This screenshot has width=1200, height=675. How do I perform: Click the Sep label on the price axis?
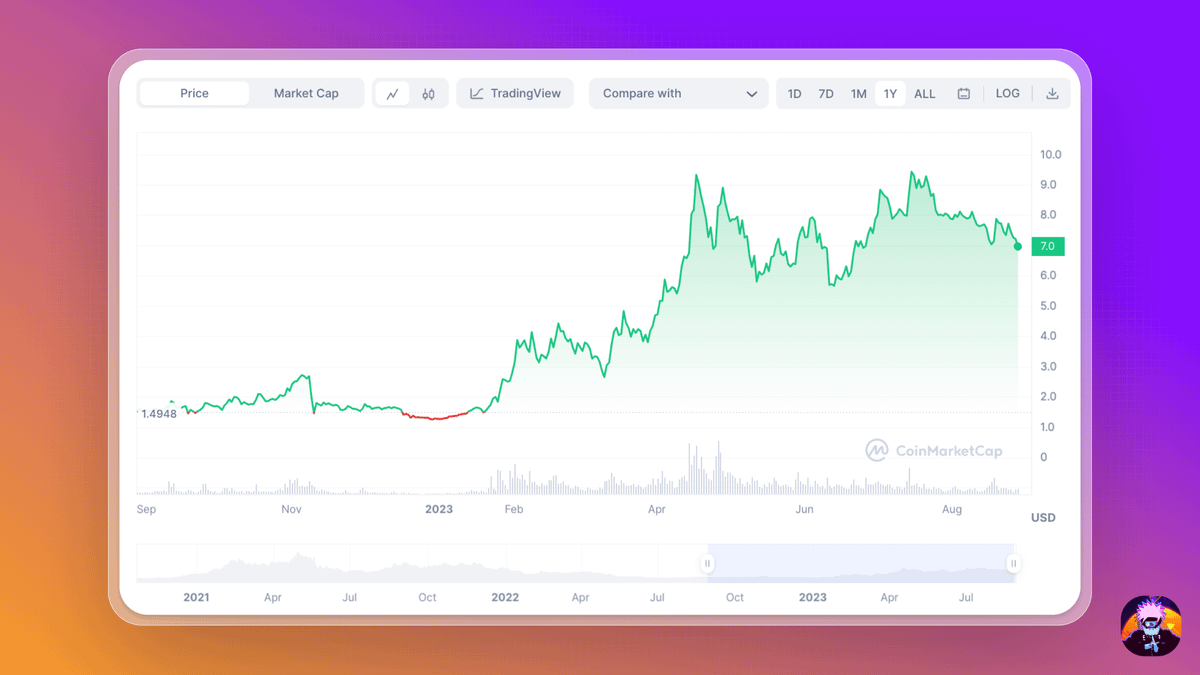point(146,510)
